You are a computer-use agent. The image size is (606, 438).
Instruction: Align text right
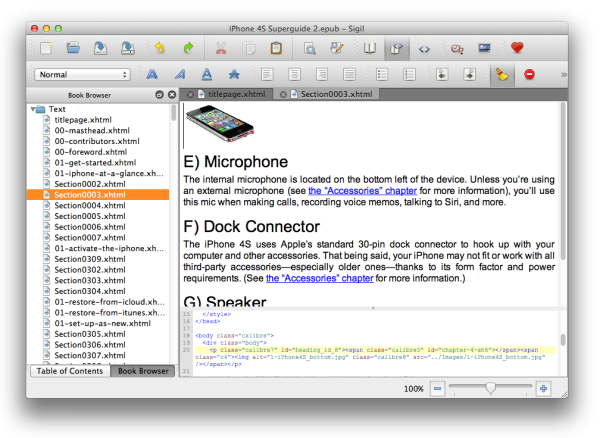[x=322, y=74]
